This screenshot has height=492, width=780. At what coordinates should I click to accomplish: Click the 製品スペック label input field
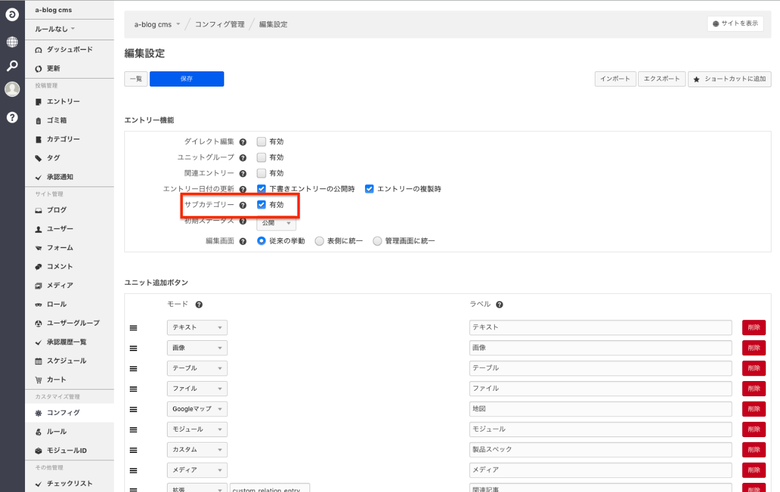click(x=600, y=450)
